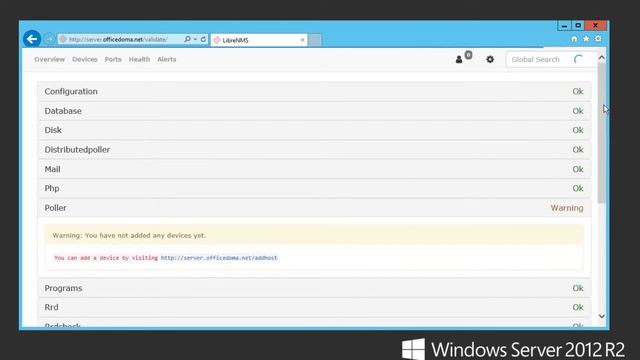Open the Devices menu
The image size is (640, 360).
[x=85, y=59]
